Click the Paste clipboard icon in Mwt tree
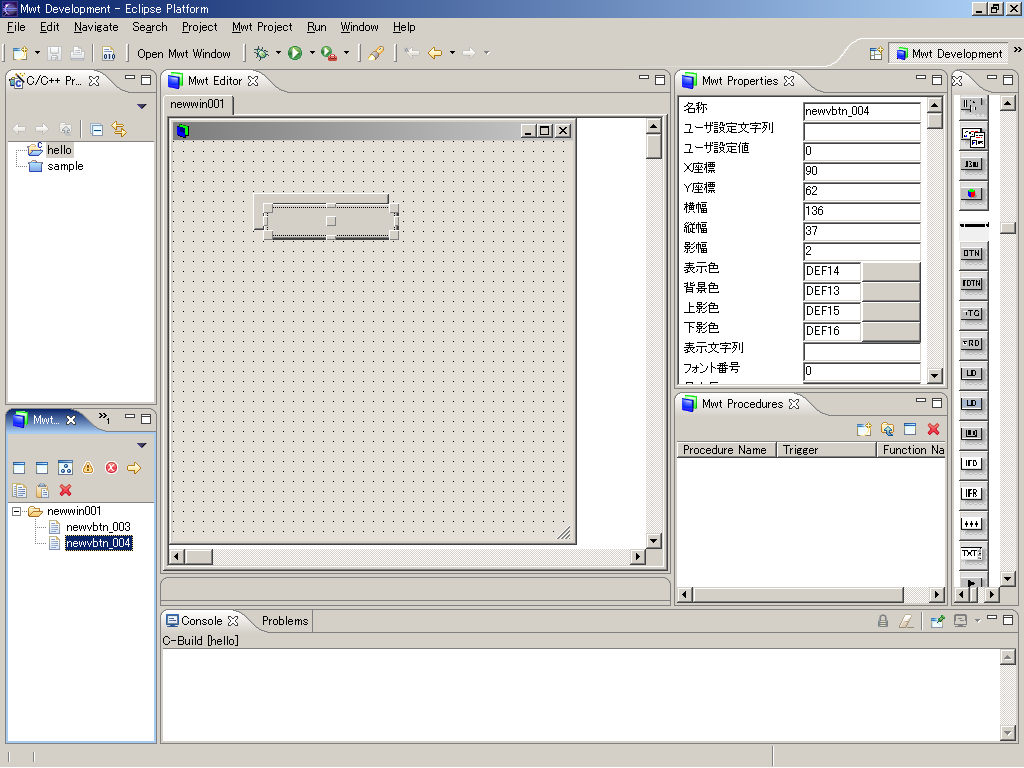1024x768 pixels. click(x=42, y=490)
